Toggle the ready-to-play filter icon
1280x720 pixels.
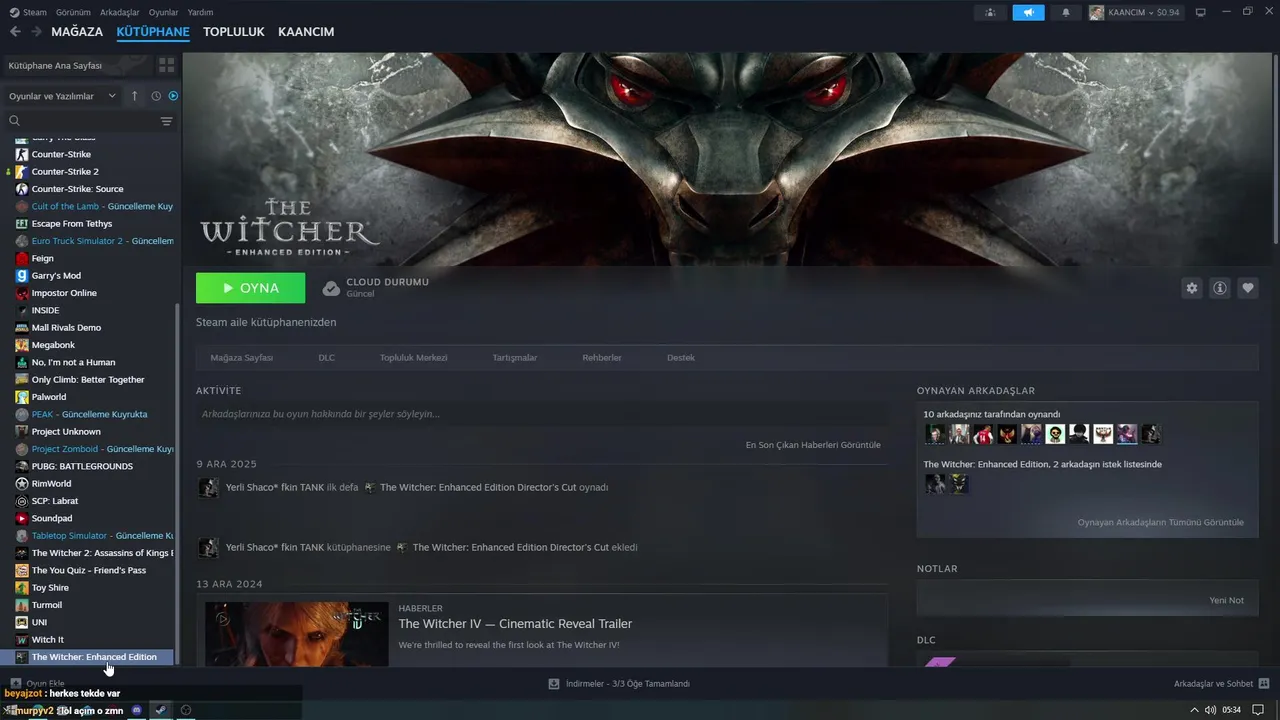(x=173, y=96)
